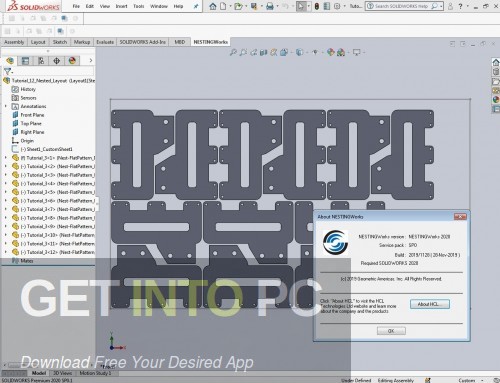
Task: Click the Open file folder icon
Action: [238, 6]
